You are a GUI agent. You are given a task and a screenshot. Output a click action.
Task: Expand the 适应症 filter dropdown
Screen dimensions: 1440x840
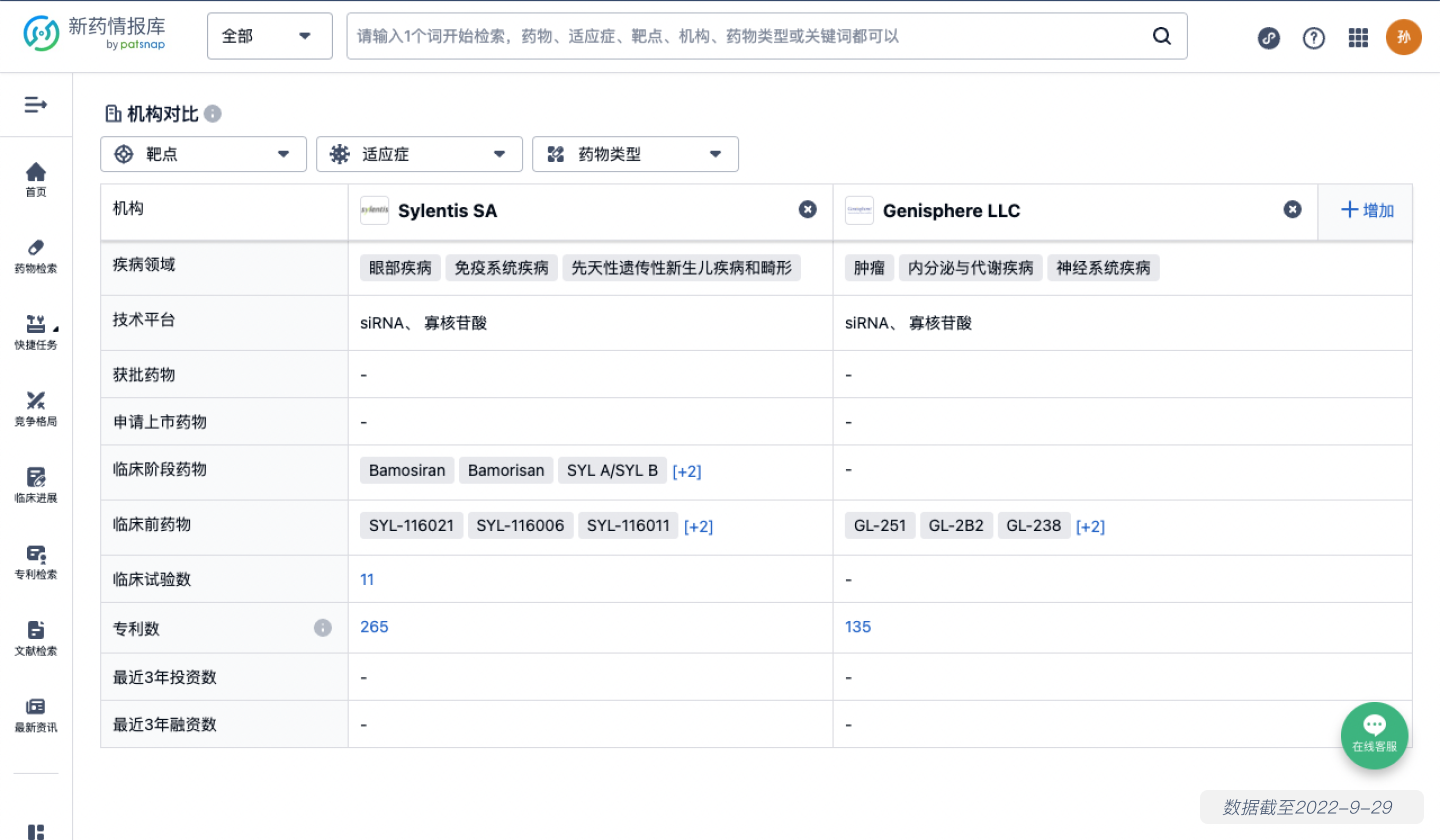tap(419, 154)
